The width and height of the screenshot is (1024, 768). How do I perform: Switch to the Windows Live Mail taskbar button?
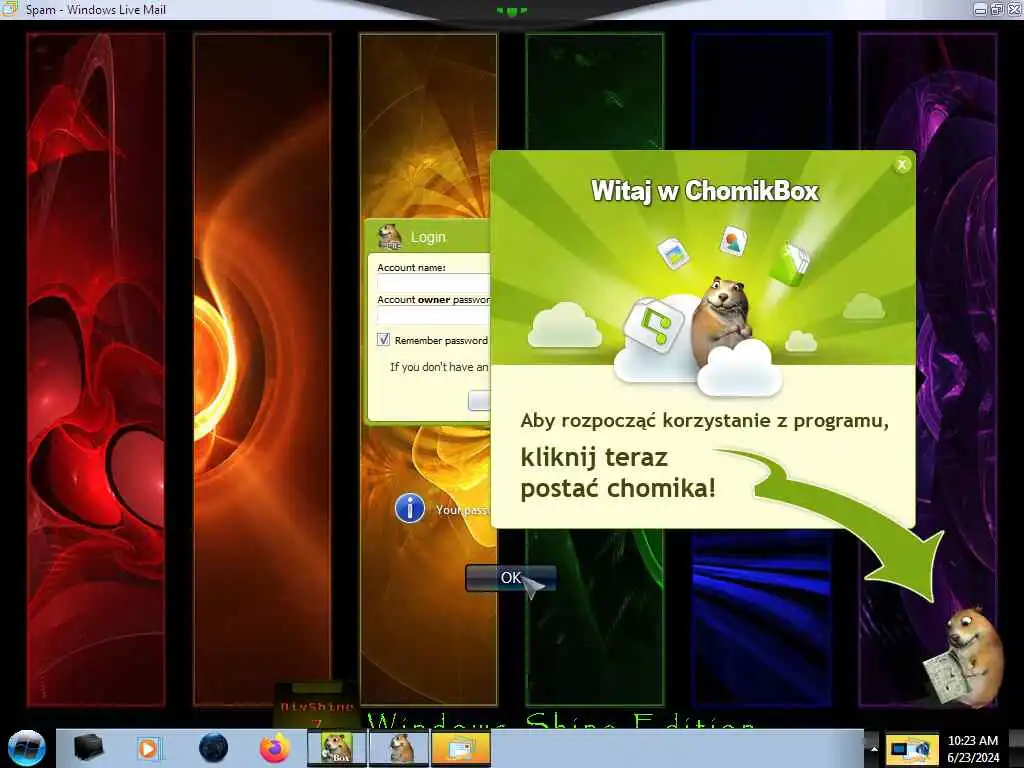coord(460,748)
